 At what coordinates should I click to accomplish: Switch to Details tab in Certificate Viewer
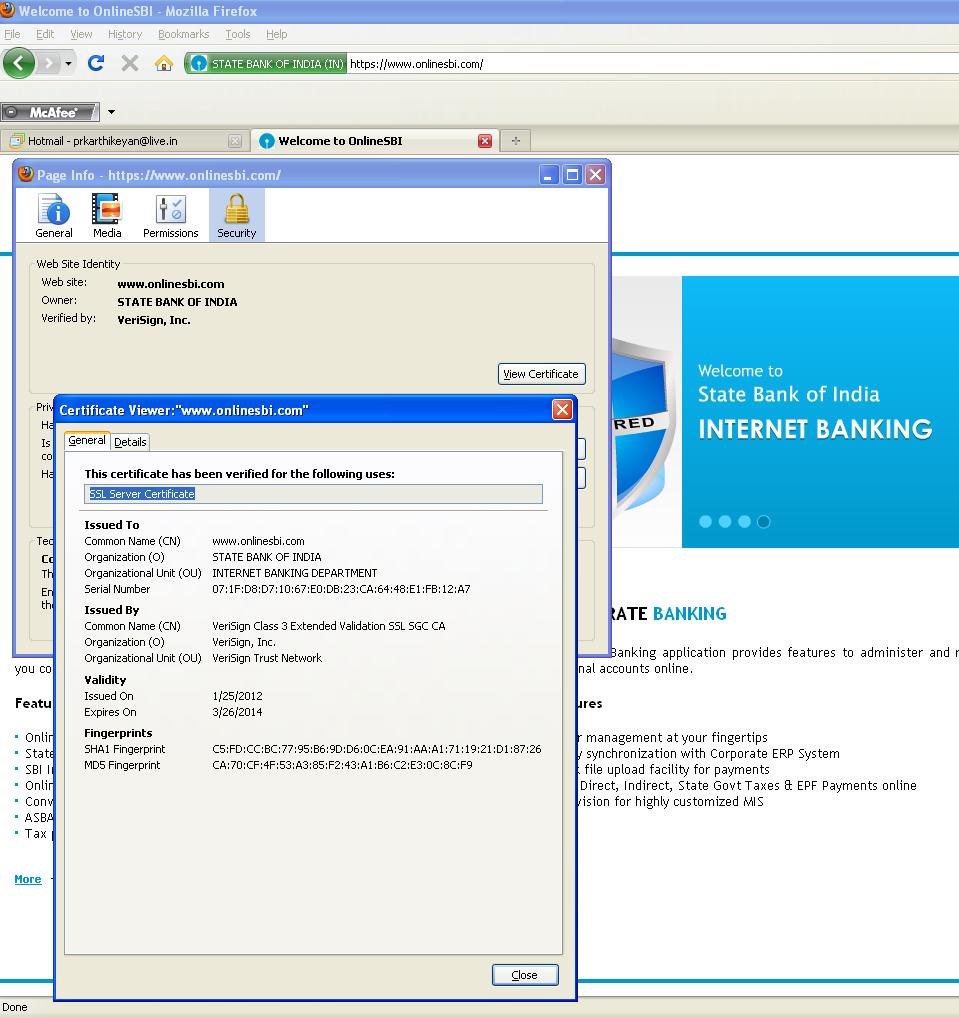click(x=130, y=442)
